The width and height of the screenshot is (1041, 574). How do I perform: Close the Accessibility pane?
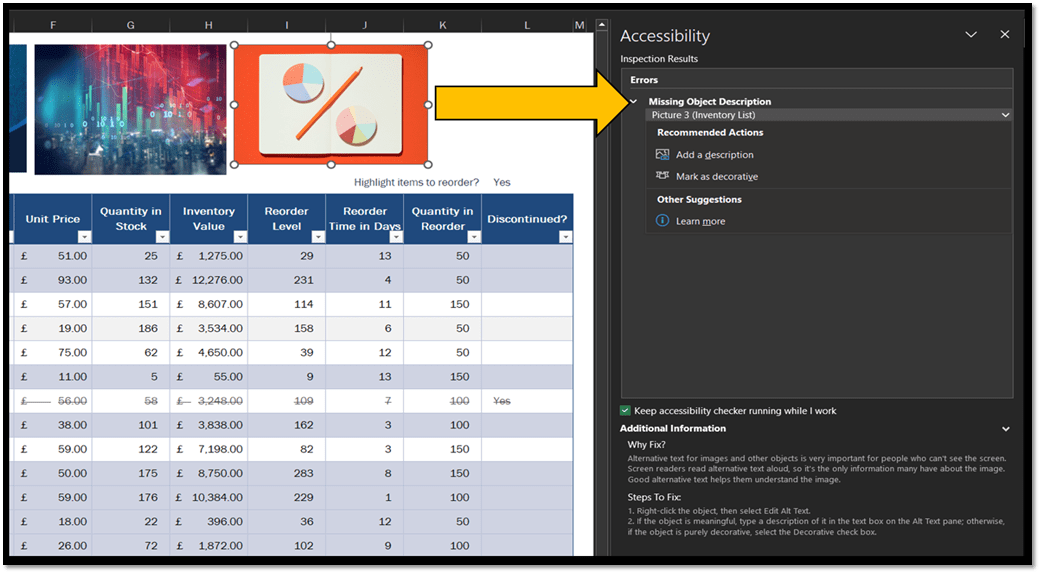pos(1005,35)
